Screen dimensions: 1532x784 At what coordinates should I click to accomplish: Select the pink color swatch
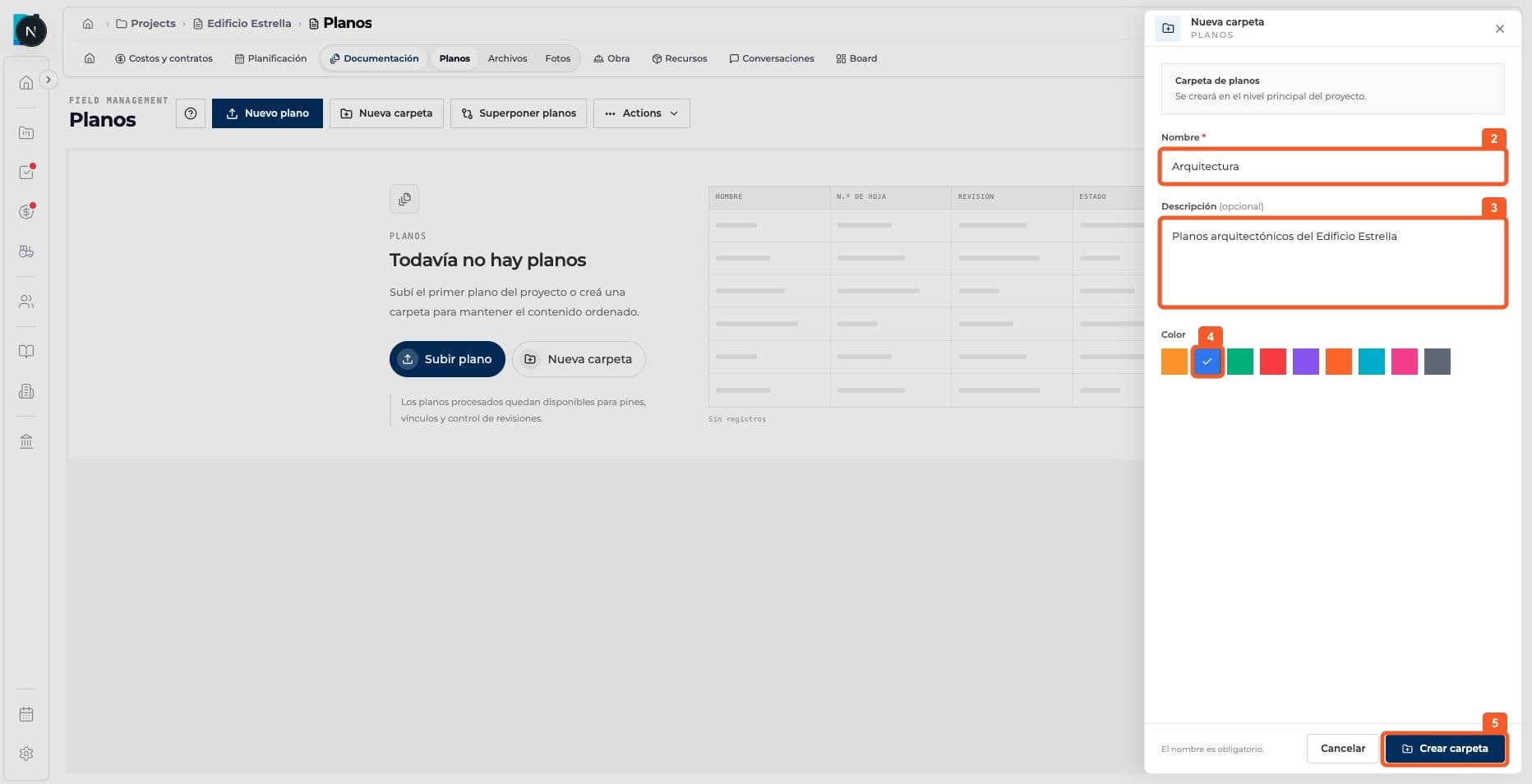(x=1405, y=362)
